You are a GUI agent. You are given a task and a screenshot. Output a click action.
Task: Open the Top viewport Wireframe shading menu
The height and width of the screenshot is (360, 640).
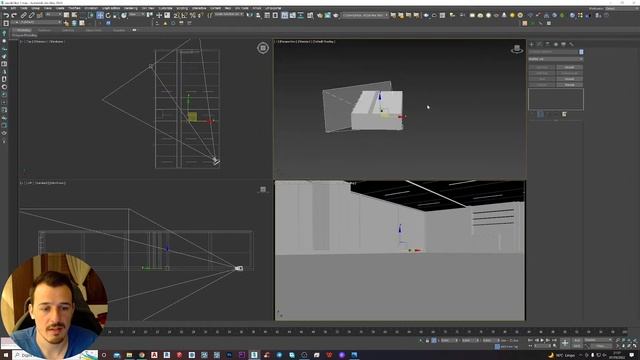pyautogui.click(x=57, y=41)
